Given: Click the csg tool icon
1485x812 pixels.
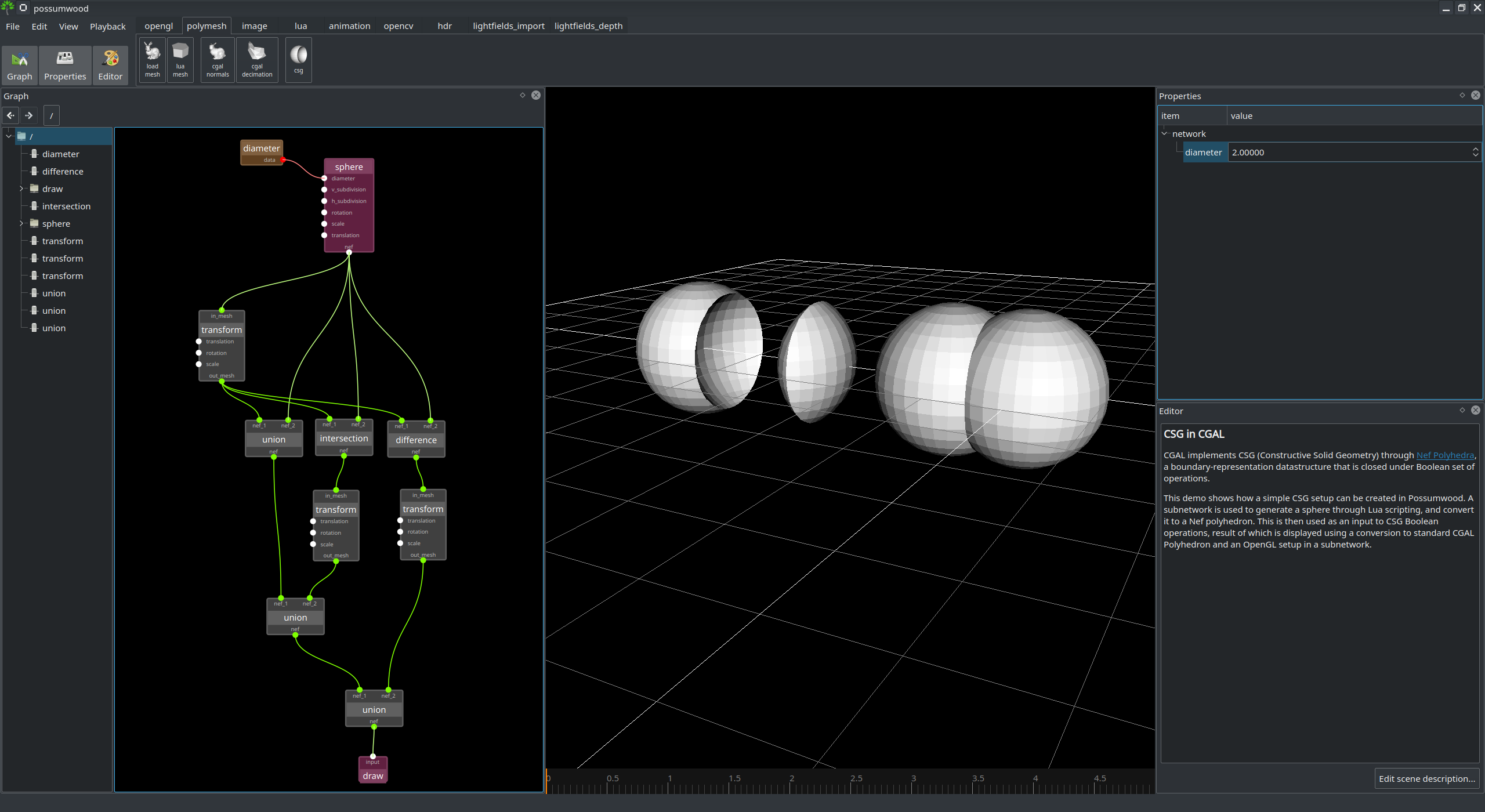Looking at the screenshot, I should [x=298, y=59].
